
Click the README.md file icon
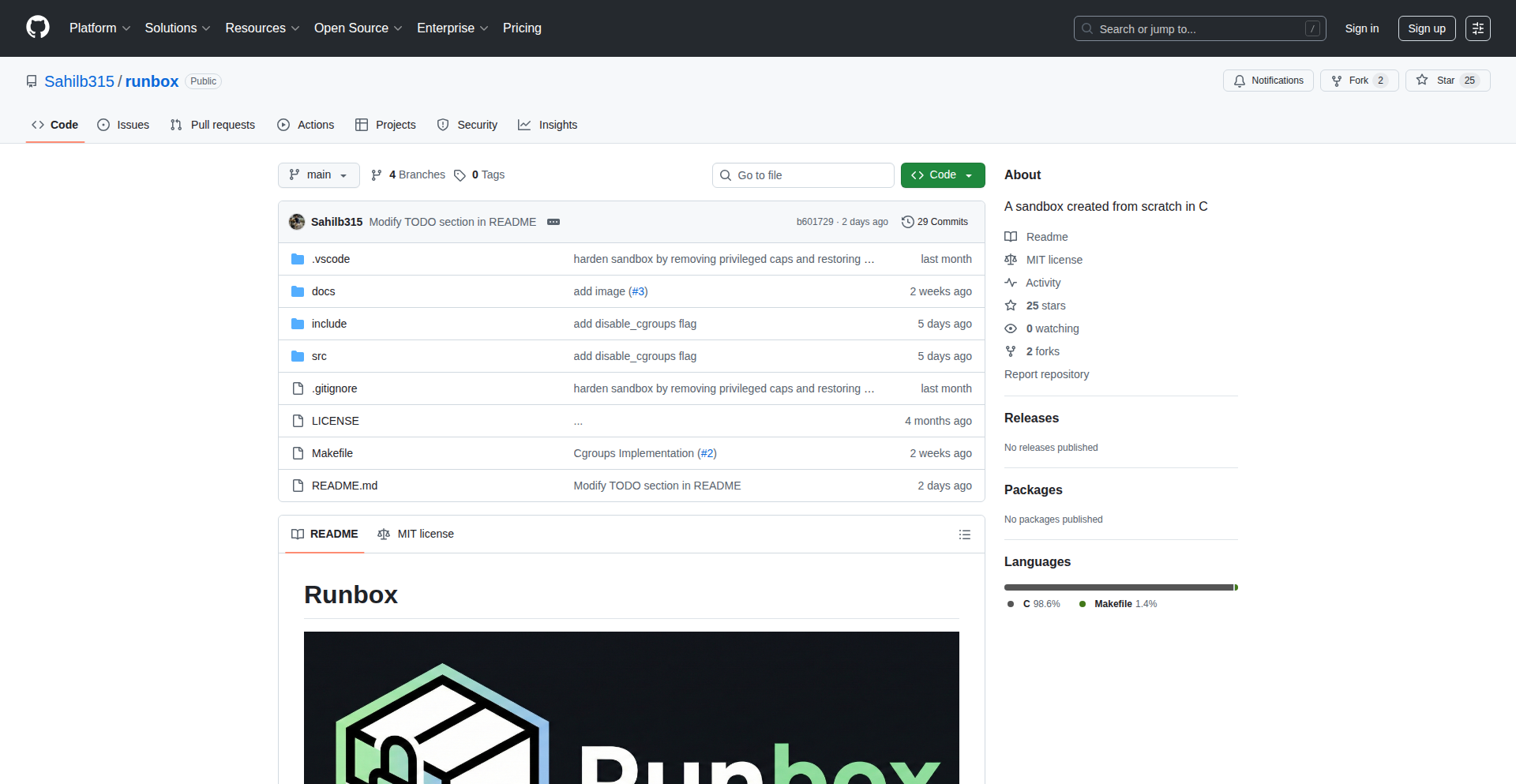(298, 486)
